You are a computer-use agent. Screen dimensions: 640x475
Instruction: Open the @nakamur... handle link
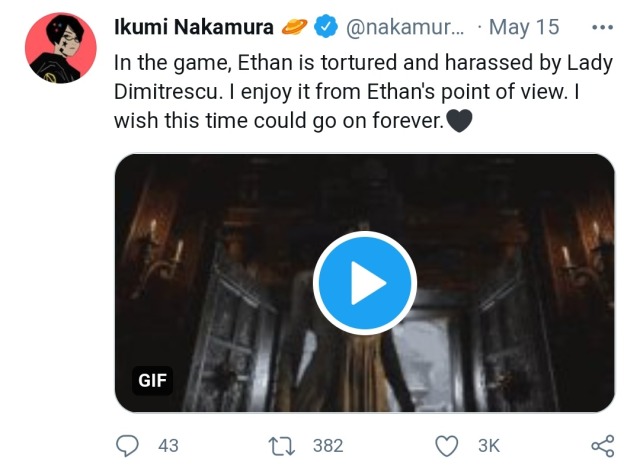(x=406, y=26)
